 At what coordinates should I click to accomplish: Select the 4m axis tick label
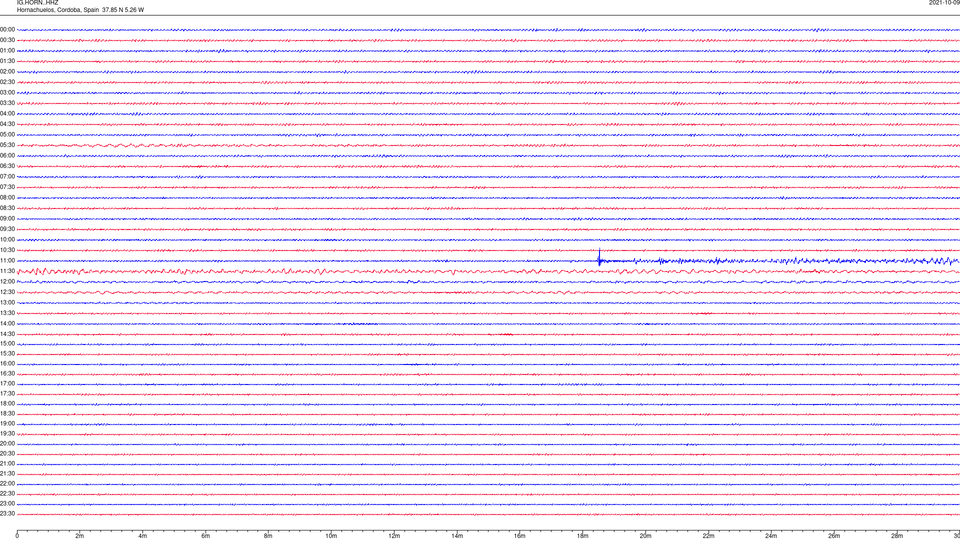click(143, 536)
